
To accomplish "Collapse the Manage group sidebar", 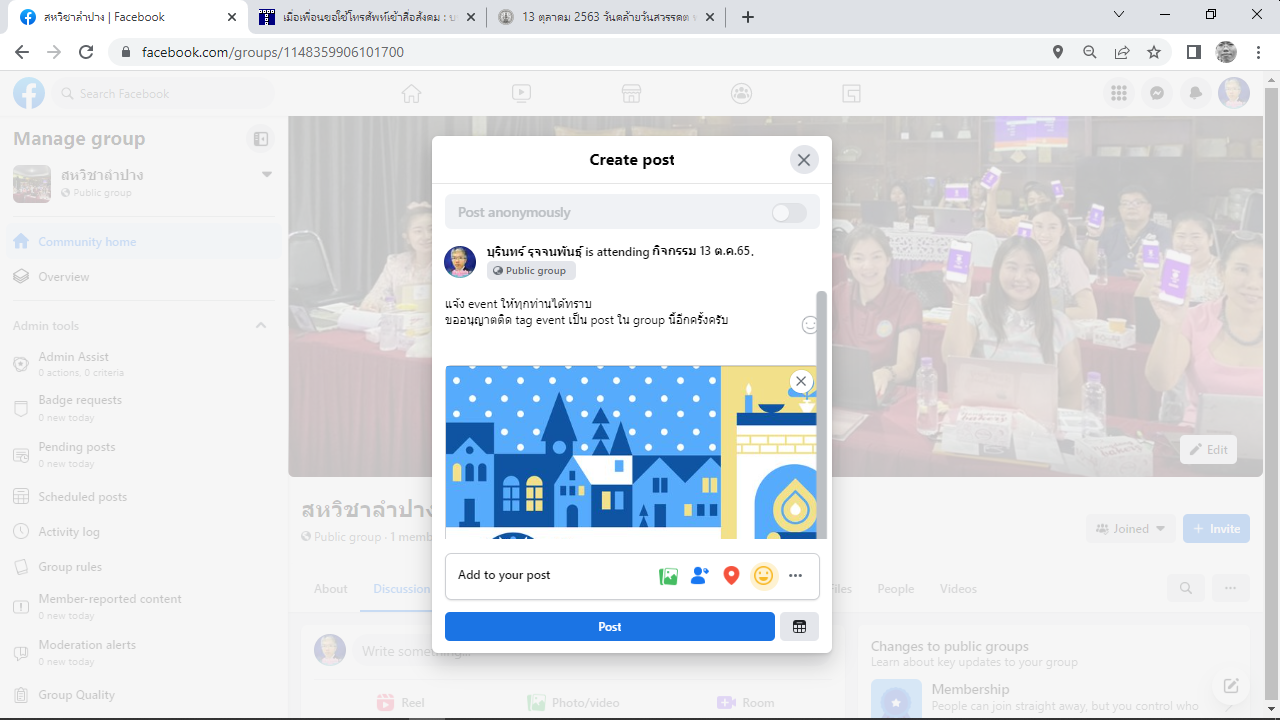I will (x=261, y=139).
